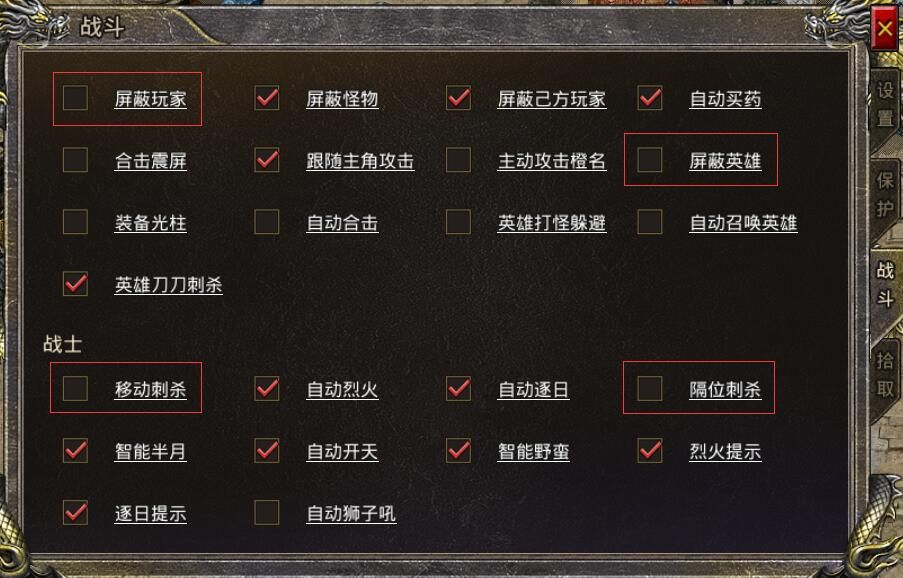Turn off 自动买药 checkbox
Viewport: 903px width, 578px height.
tap(650, 98)
